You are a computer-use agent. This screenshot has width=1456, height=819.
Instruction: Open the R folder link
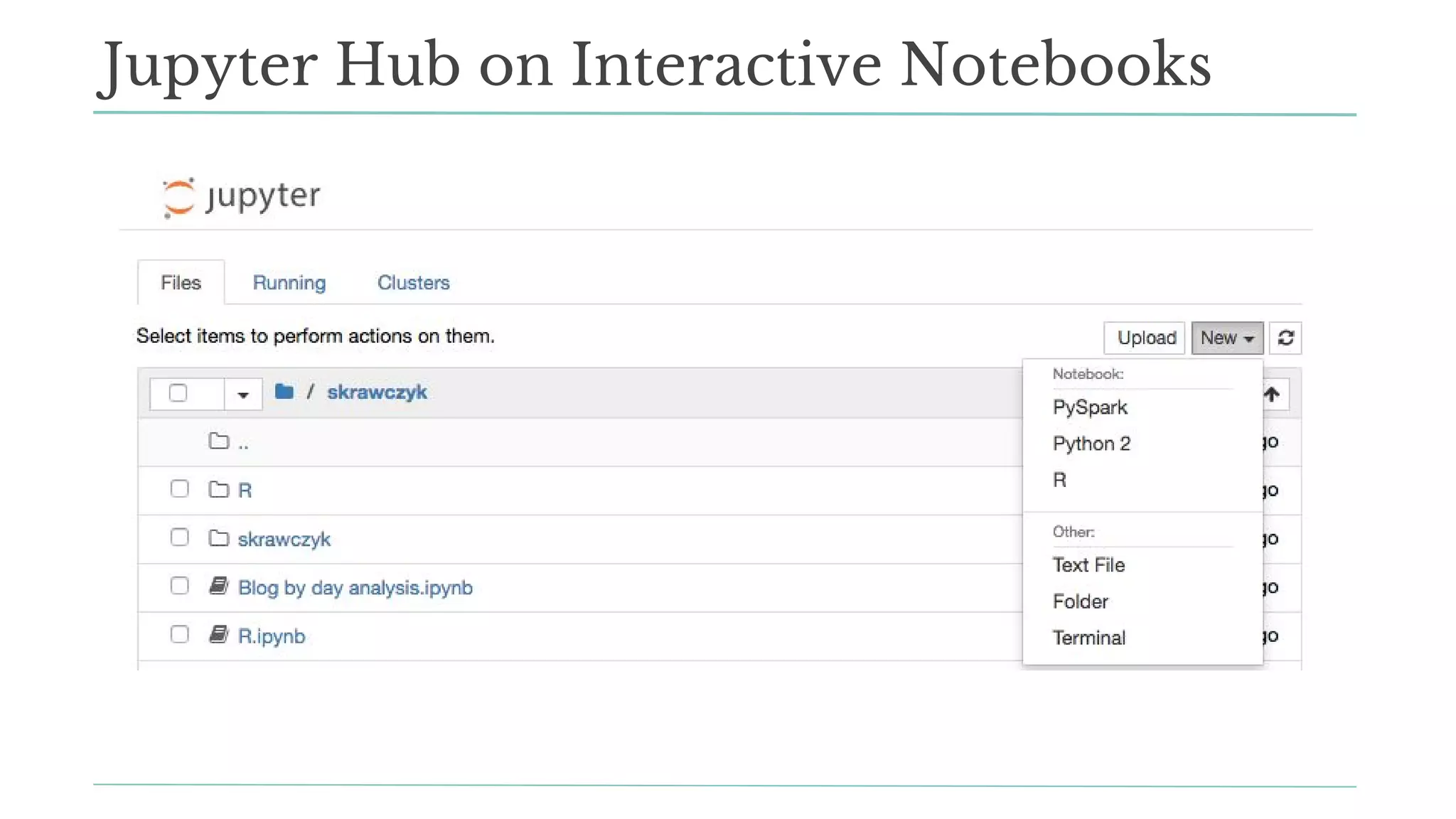(245, 491)
